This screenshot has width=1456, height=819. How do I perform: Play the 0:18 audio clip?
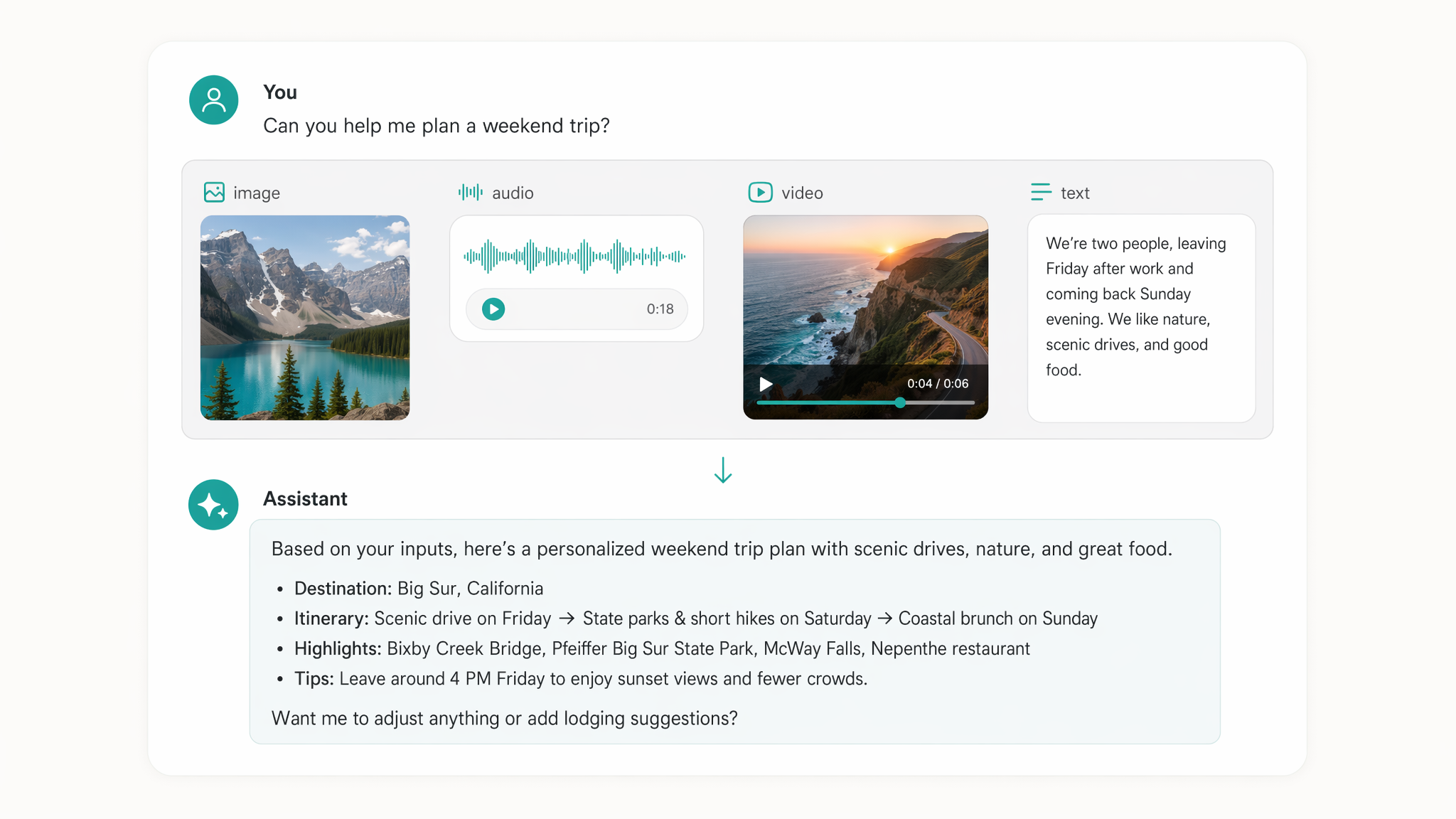click(493, 309)
